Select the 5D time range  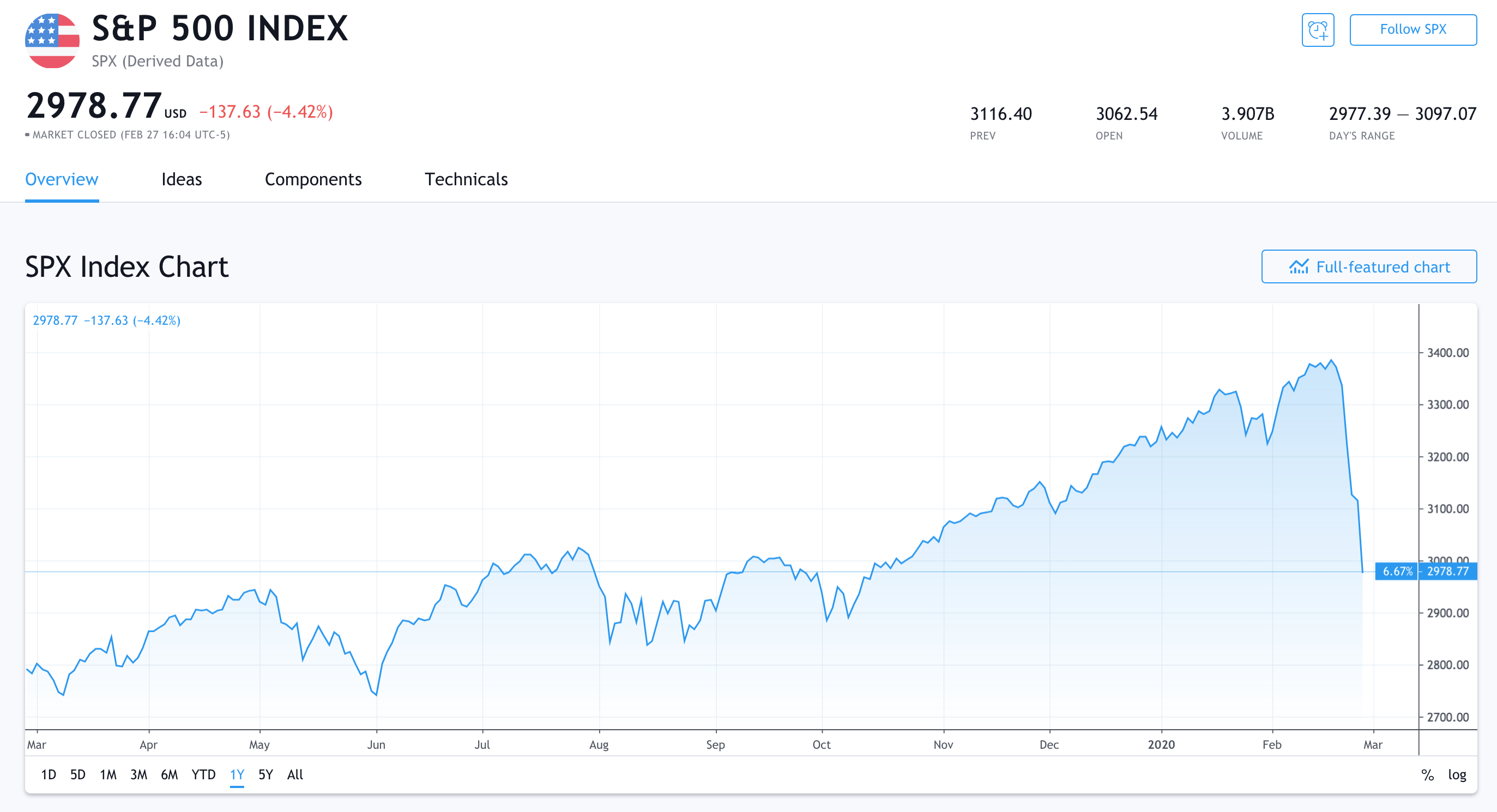coord(78,774)
